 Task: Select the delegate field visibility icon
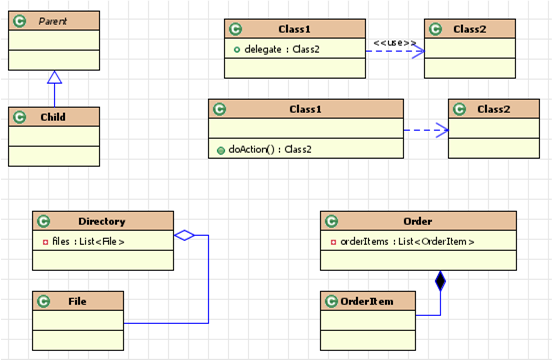237,50
